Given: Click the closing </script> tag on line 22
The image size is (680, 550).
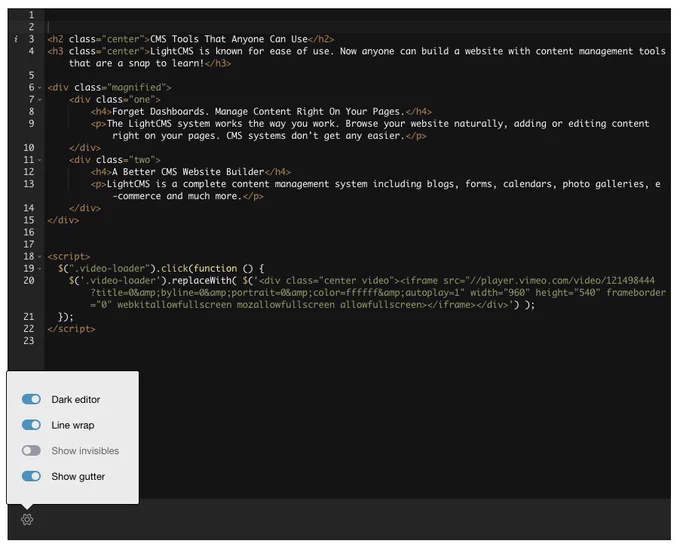Looking at the screenshot, I should point(71,329).
